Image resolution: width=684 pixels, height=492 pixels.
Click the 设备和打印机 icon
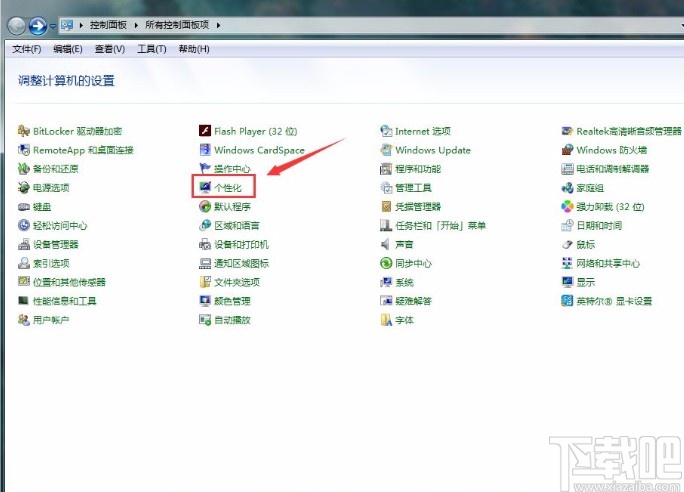click(205, 244)
